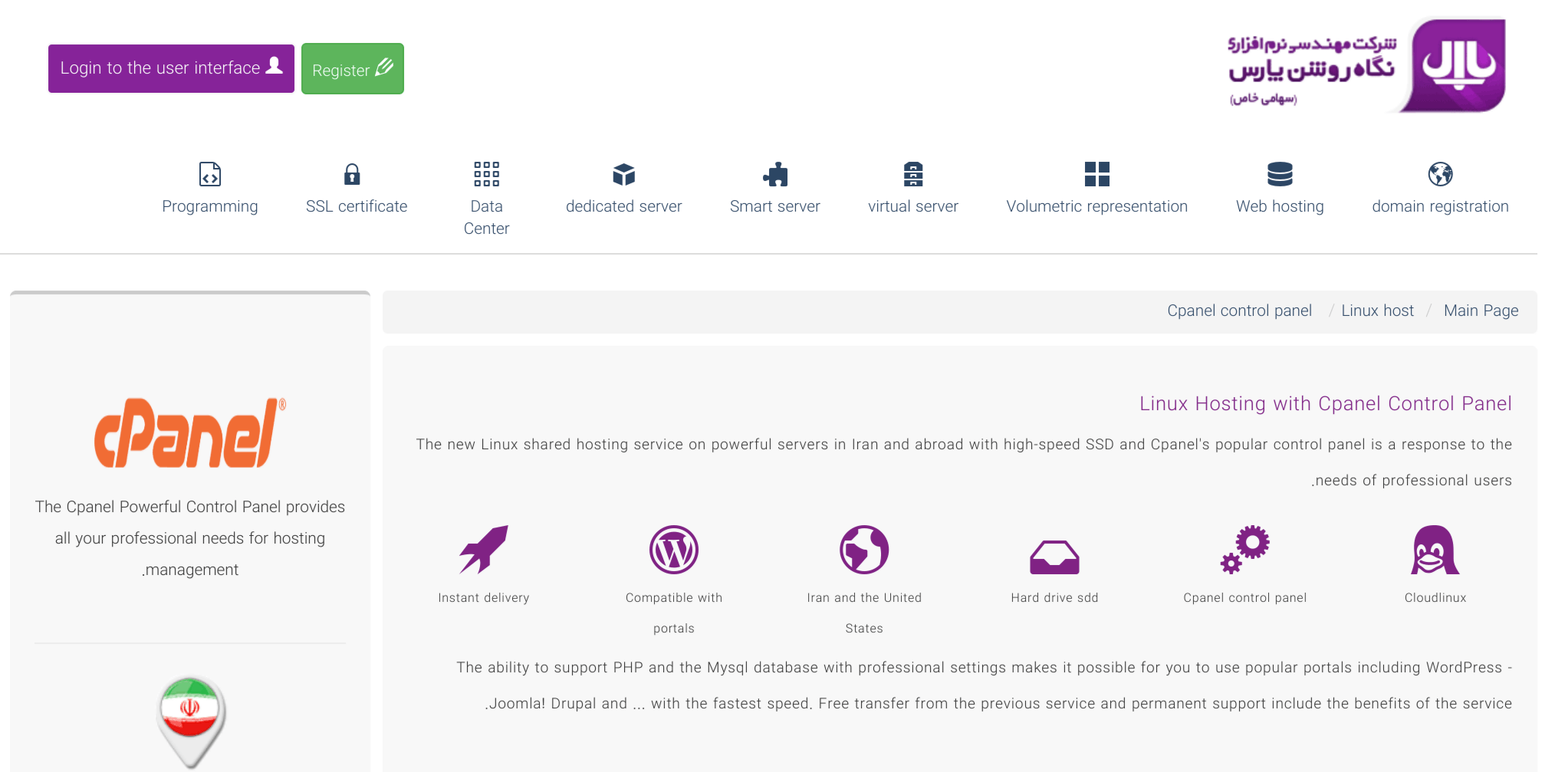Click the Cpanel control panel gears icon

coord(1245,549)
